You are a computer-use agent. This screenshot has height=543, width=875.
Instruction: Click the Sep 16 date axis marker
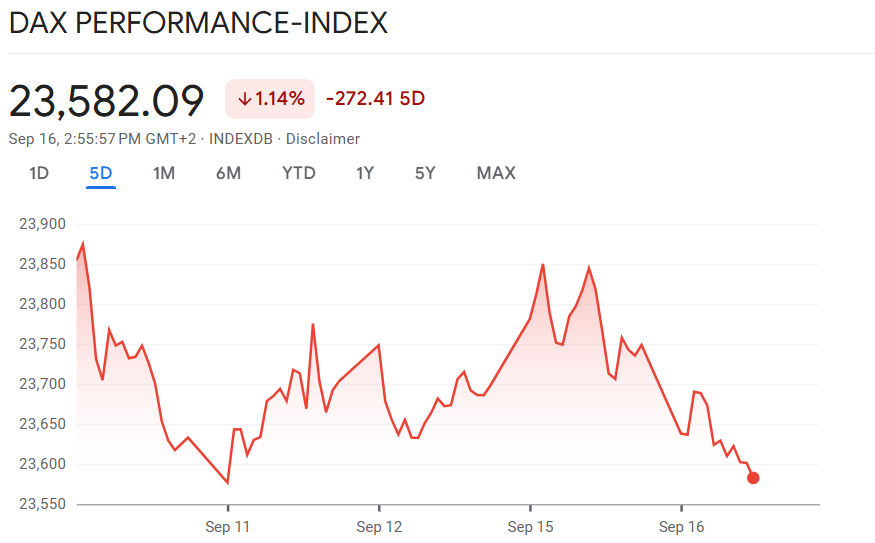click(681, 527)
